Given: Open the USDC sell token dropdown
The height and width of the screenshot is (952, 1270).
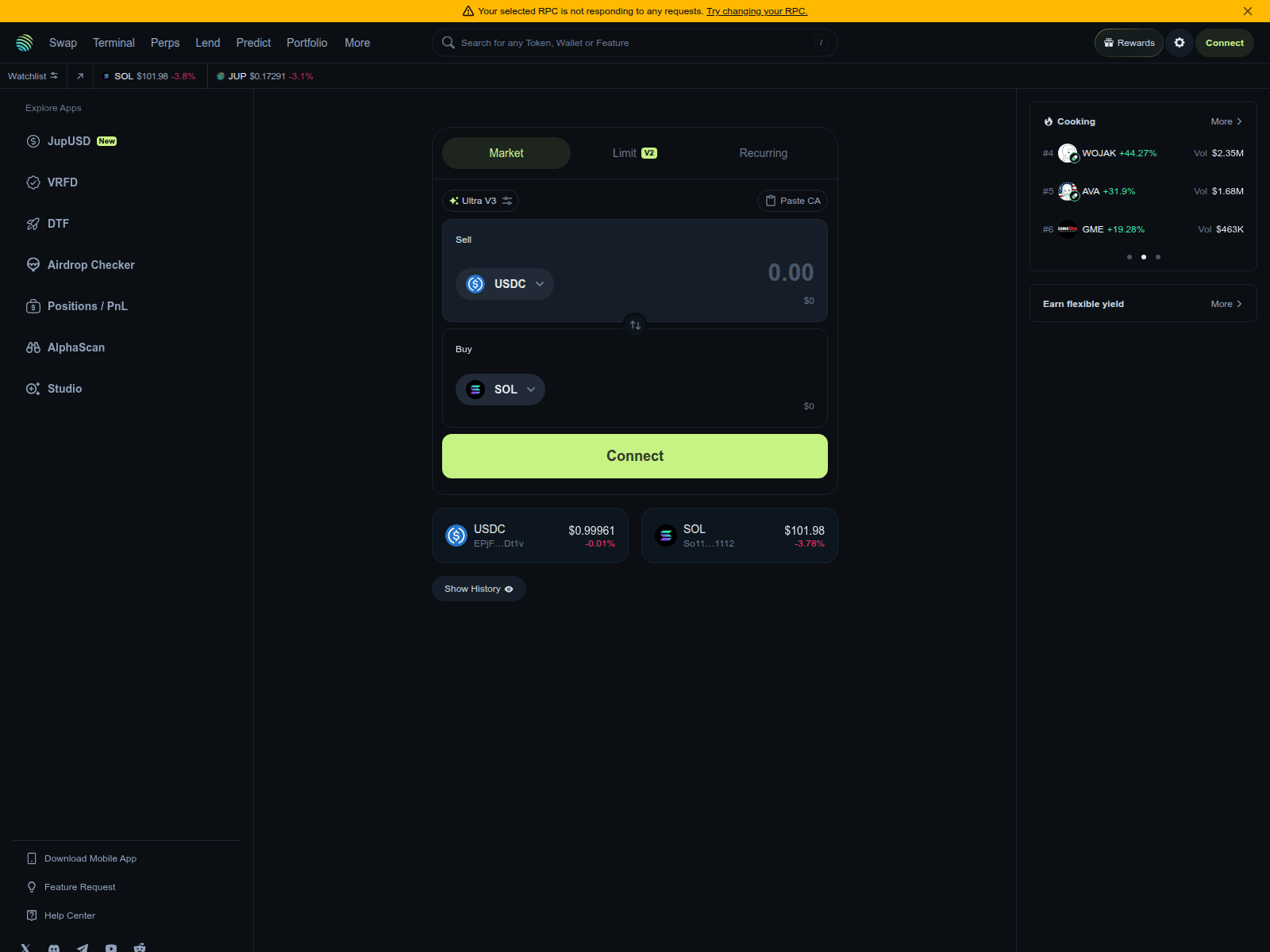Looking at the screenshot, I should (x=505, y=284).
